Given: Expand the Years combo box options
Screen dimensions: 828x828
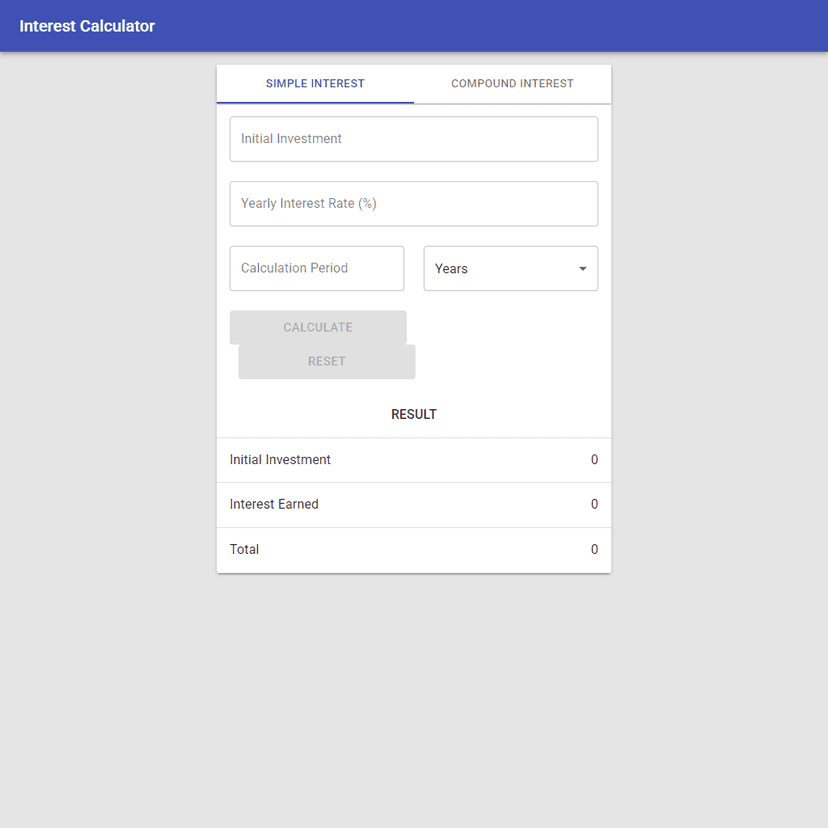Looking at the screenshot, I should click(x=511, y=268).
